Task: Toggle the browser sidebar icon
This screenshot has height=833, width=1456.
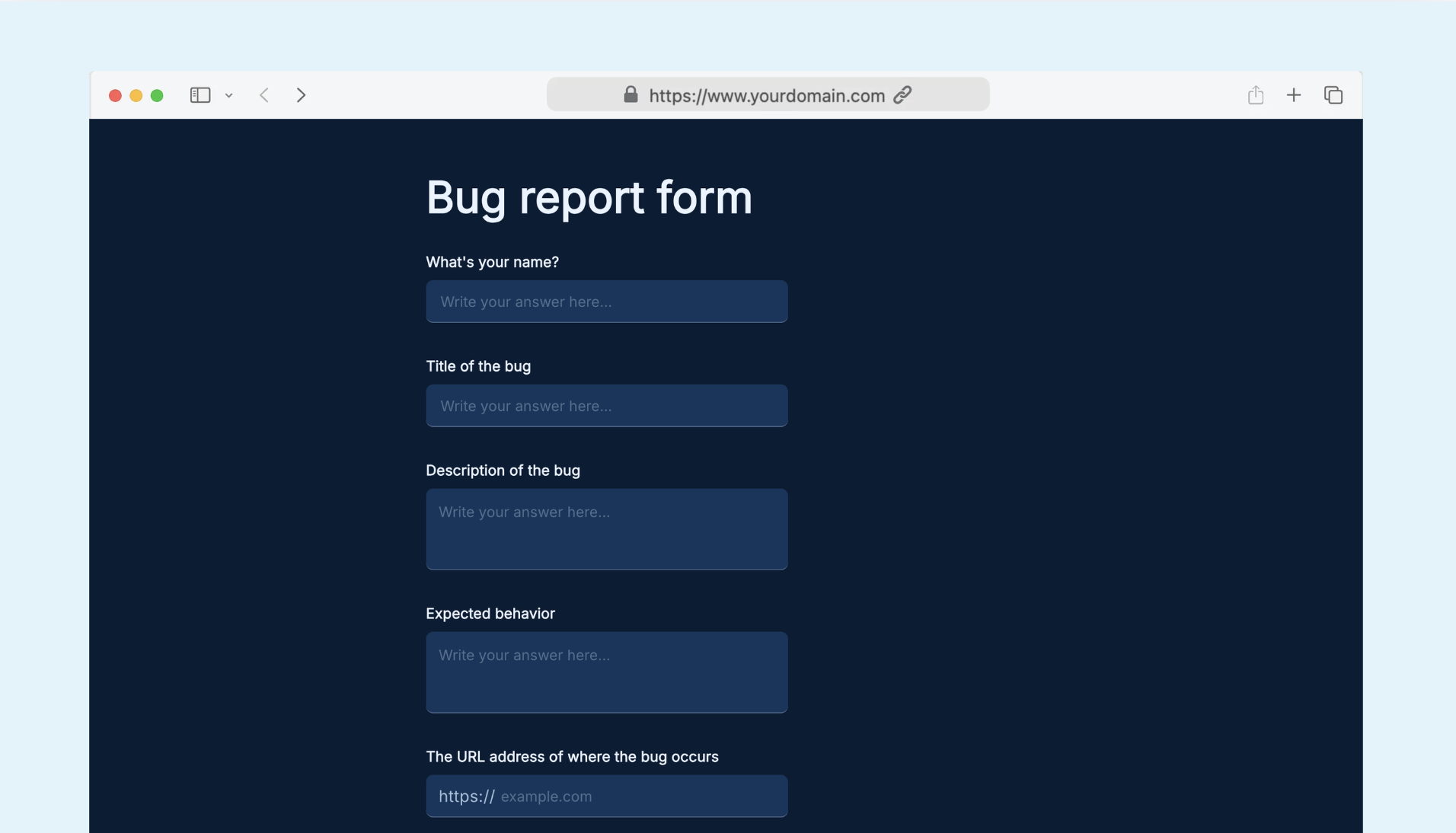Action: (200, 95)
